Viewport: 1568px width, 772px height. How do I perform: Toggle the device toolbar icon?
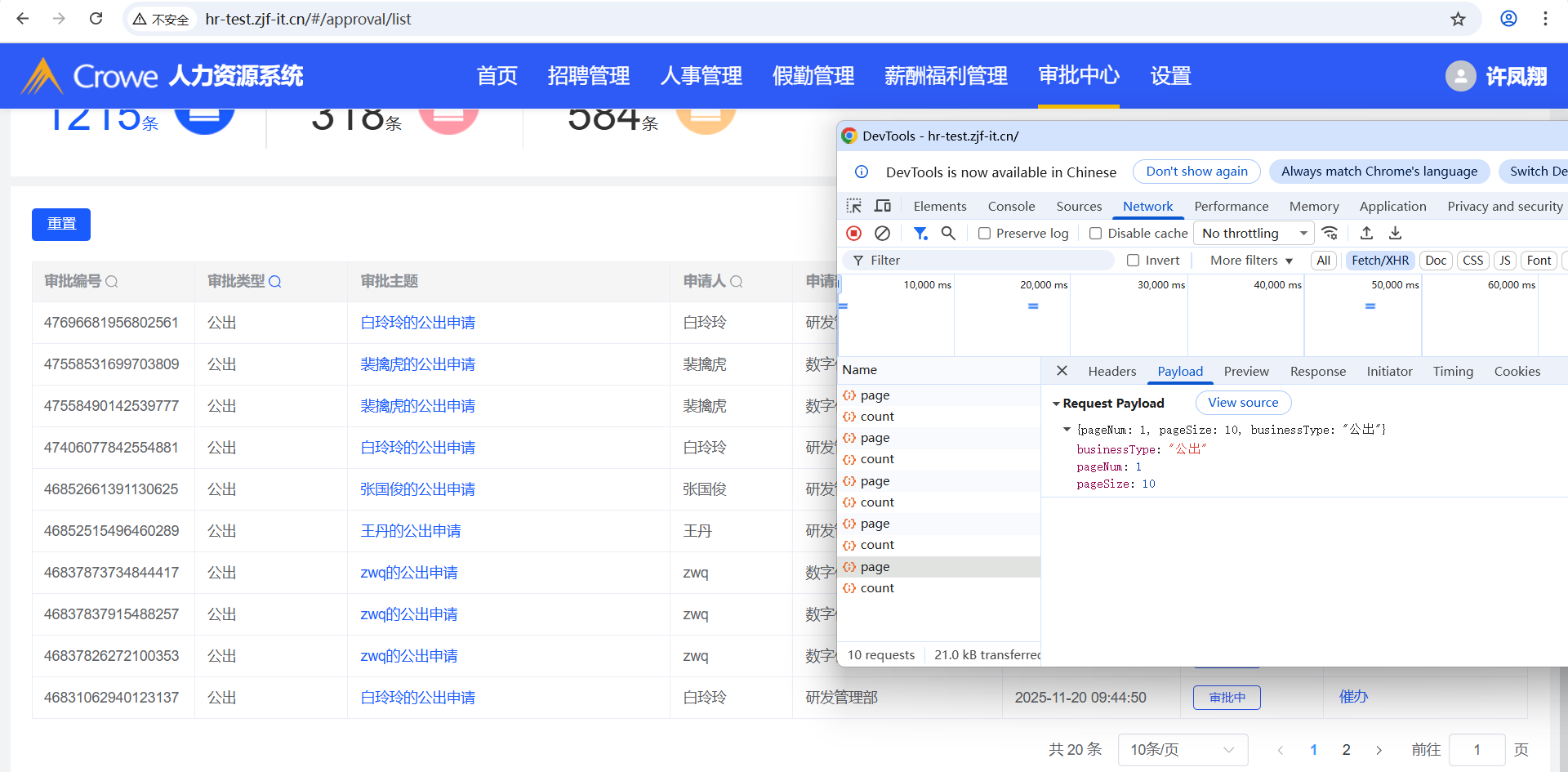883,206
